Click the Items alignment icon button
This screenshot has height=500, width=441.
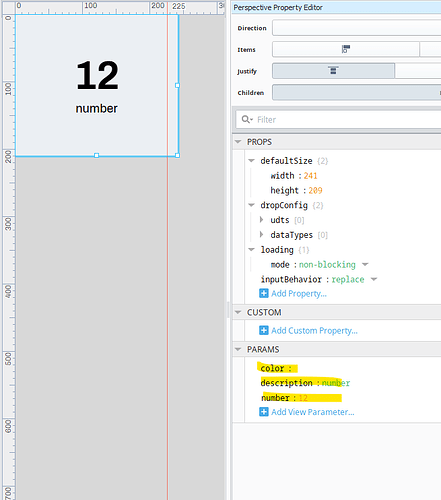[x=346, y=49]
